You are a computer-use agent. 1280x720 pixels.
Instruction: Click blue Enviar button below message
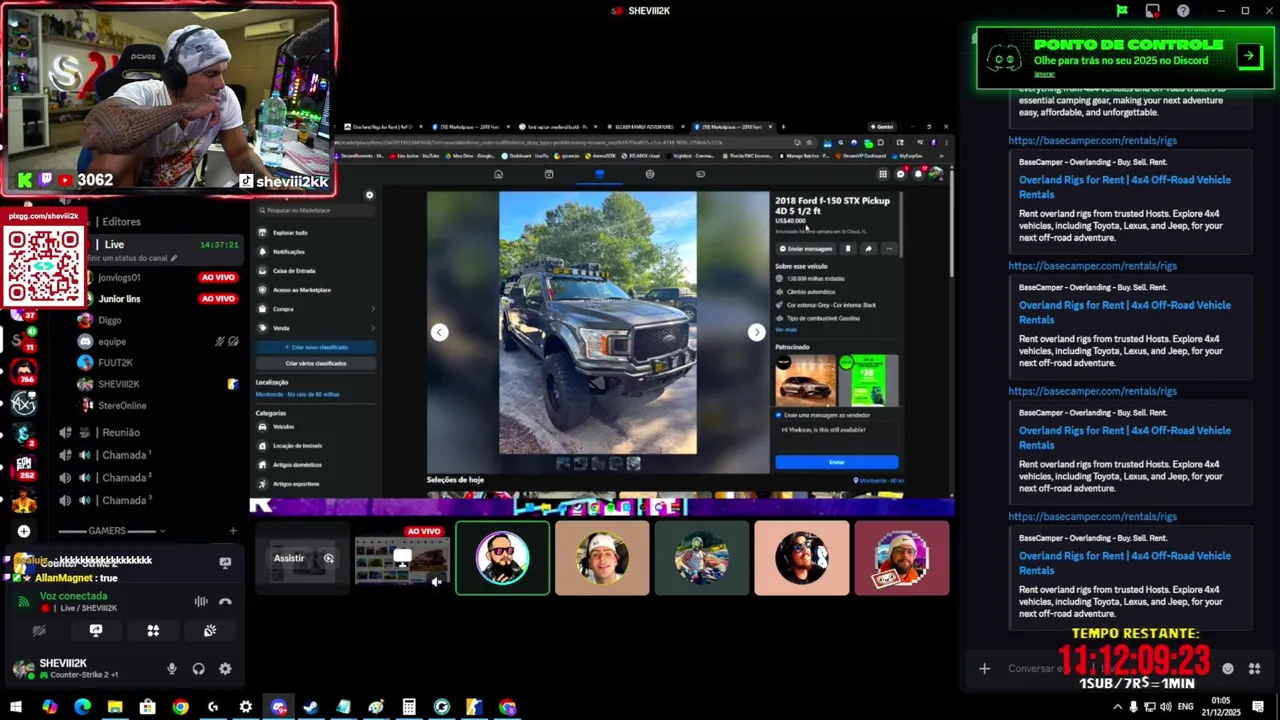(836, 462)
